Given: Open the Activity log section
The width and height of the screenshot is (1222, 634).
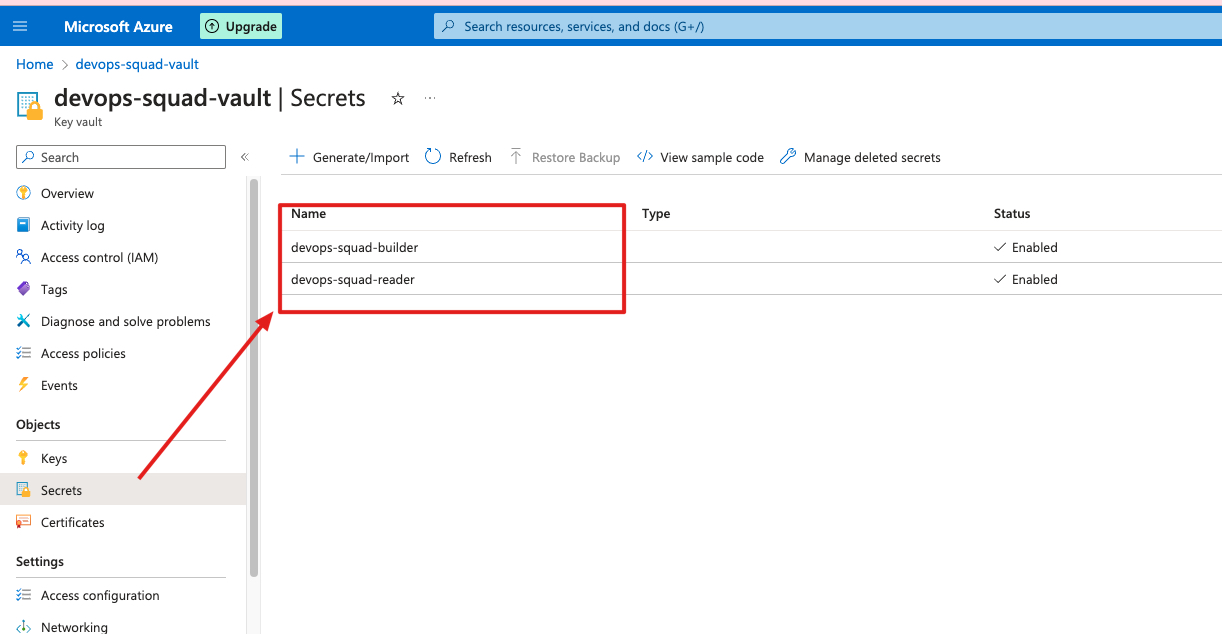Looking at the screenshot, I should pos(73,225).
